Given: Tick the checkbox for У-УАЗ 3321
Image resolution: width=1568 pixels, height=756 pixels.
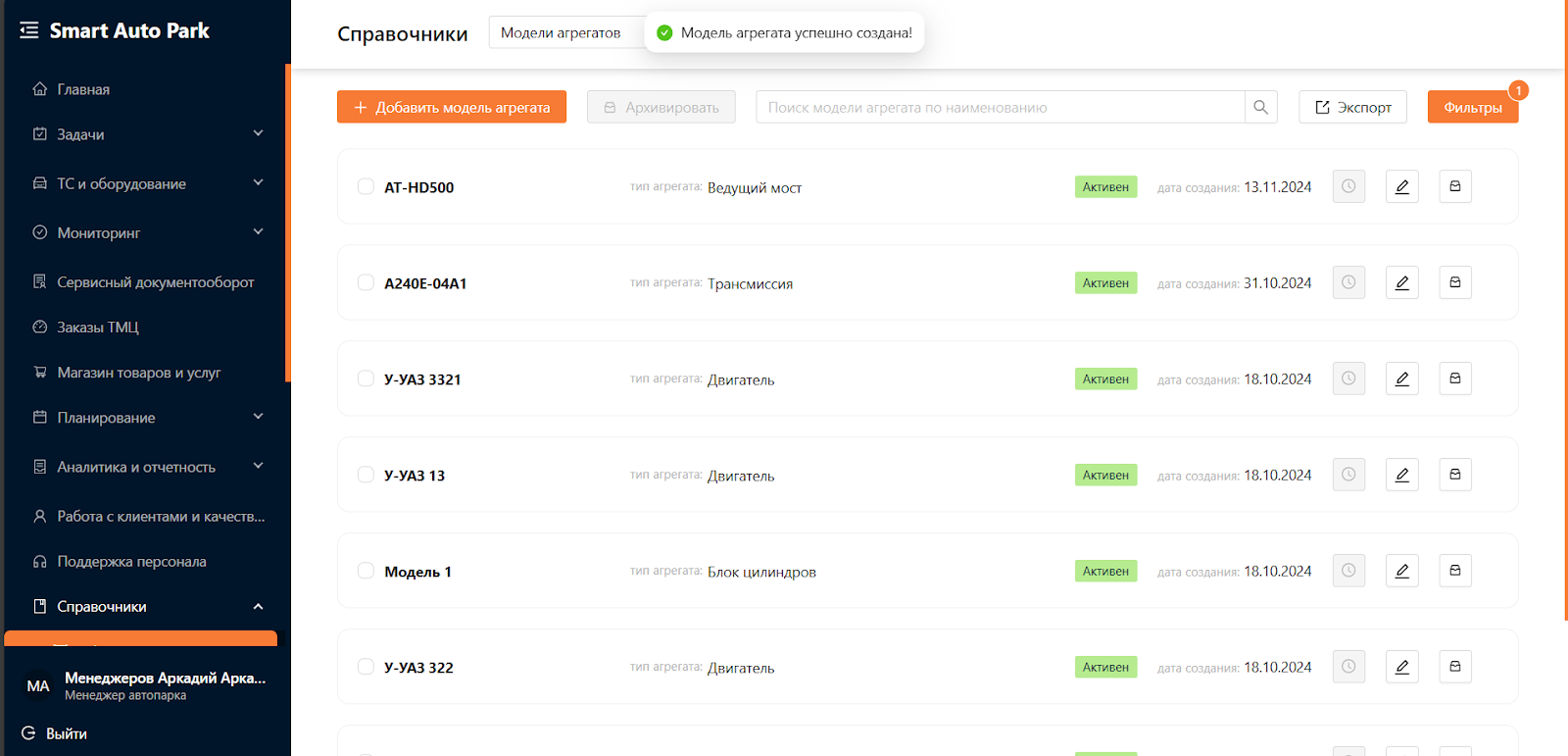Looking at the screenshot, I should [x=366, y=378].
